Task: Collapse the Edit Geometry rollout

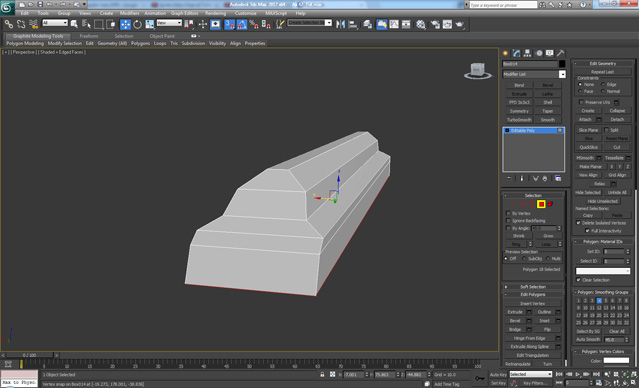Action: [x=603, y=64]
